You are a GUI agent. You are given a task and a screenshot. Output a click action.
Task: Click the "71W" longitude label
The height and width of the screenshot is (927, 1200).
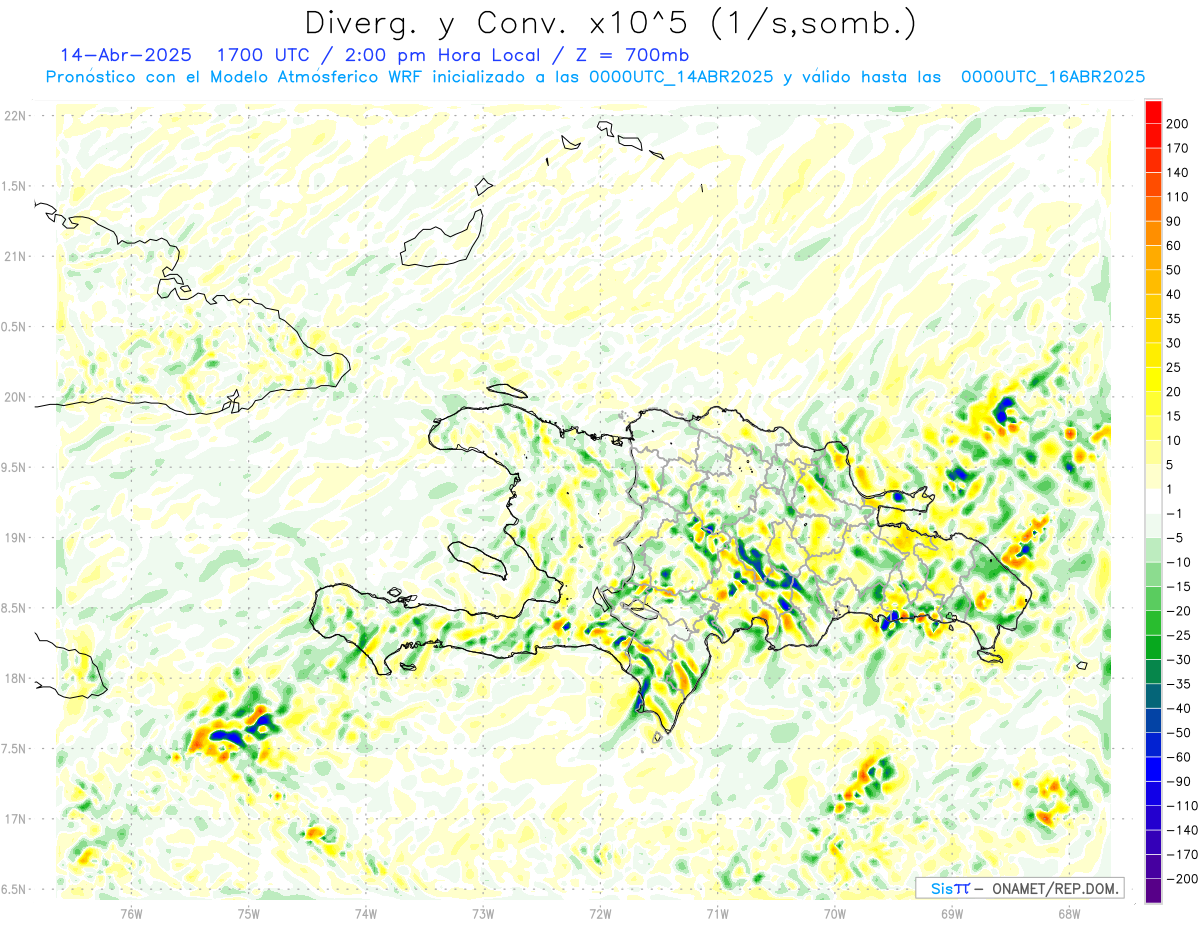point(717,914)
